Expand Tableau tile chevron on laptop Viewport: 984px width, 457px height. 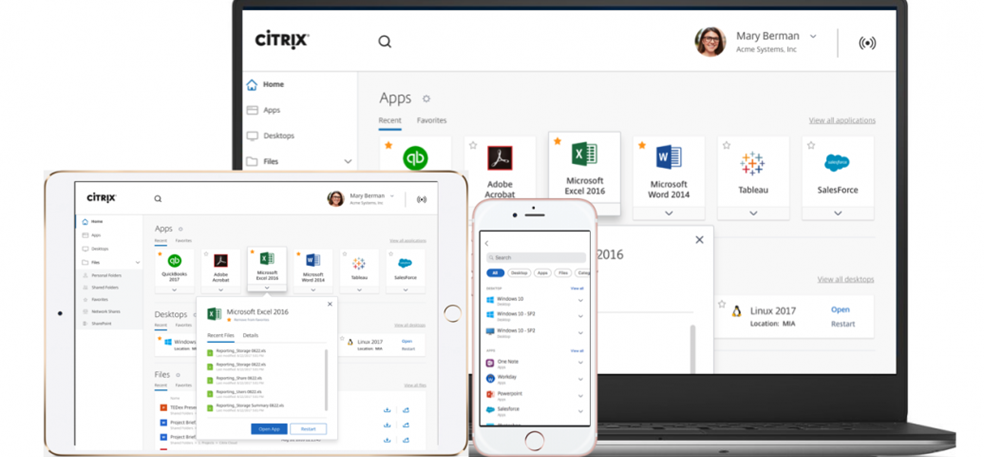(x=752, y=213)
